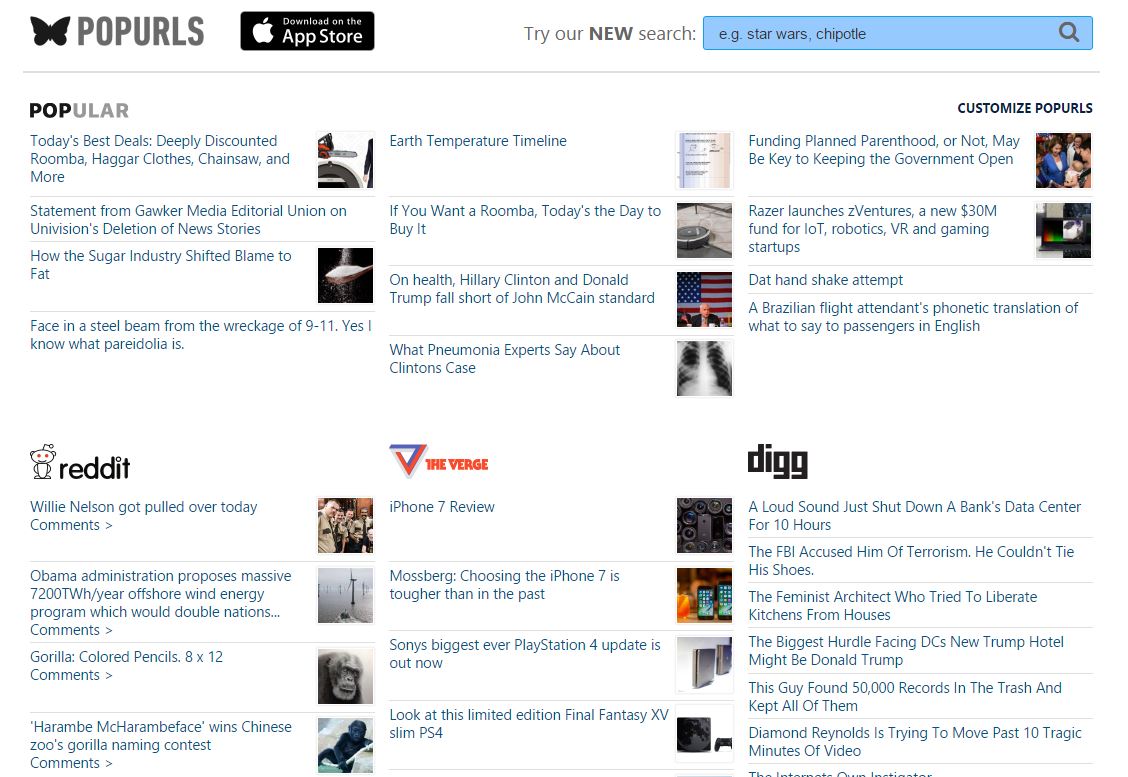Viewport: 1128px width, 777px height.
Task: Open How the Sugar Industry Shifted Blame
Action: (x=160, y=265)
